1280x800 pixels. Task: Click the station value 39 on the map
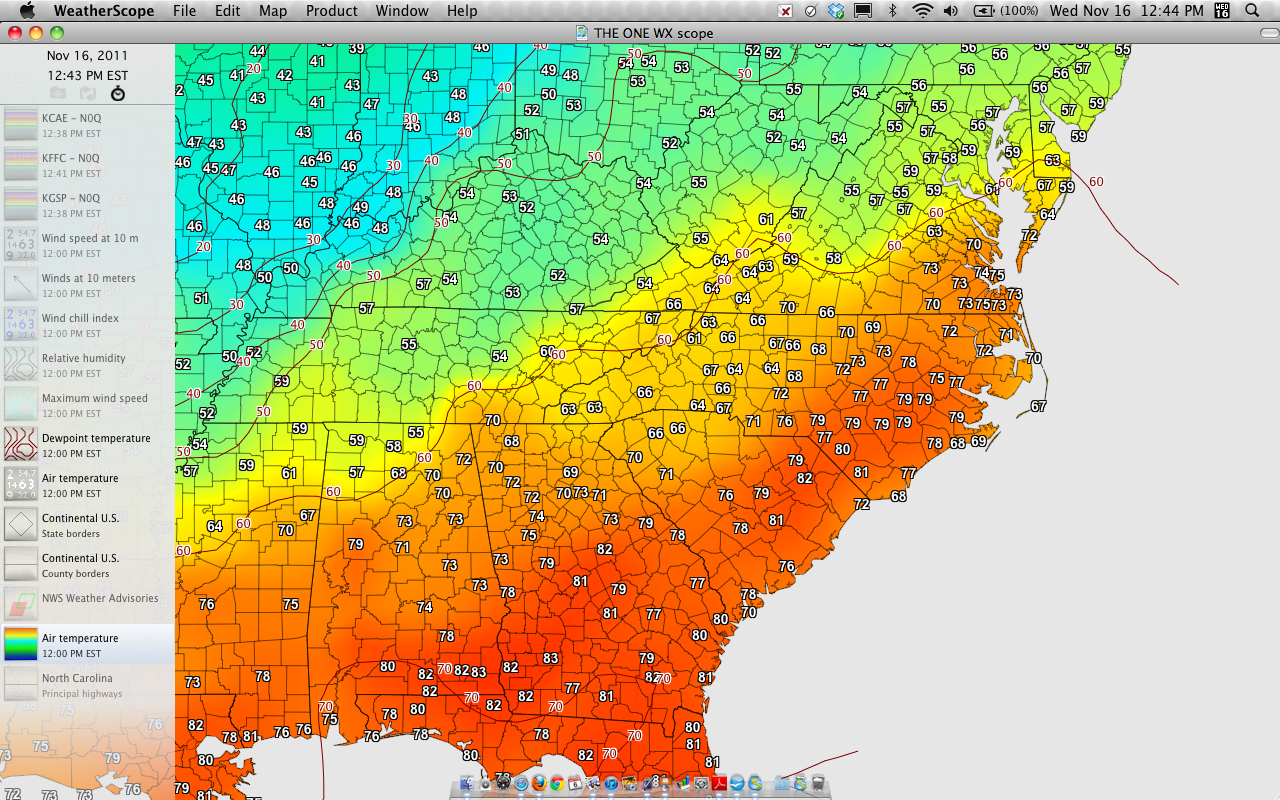click(357, 48)
